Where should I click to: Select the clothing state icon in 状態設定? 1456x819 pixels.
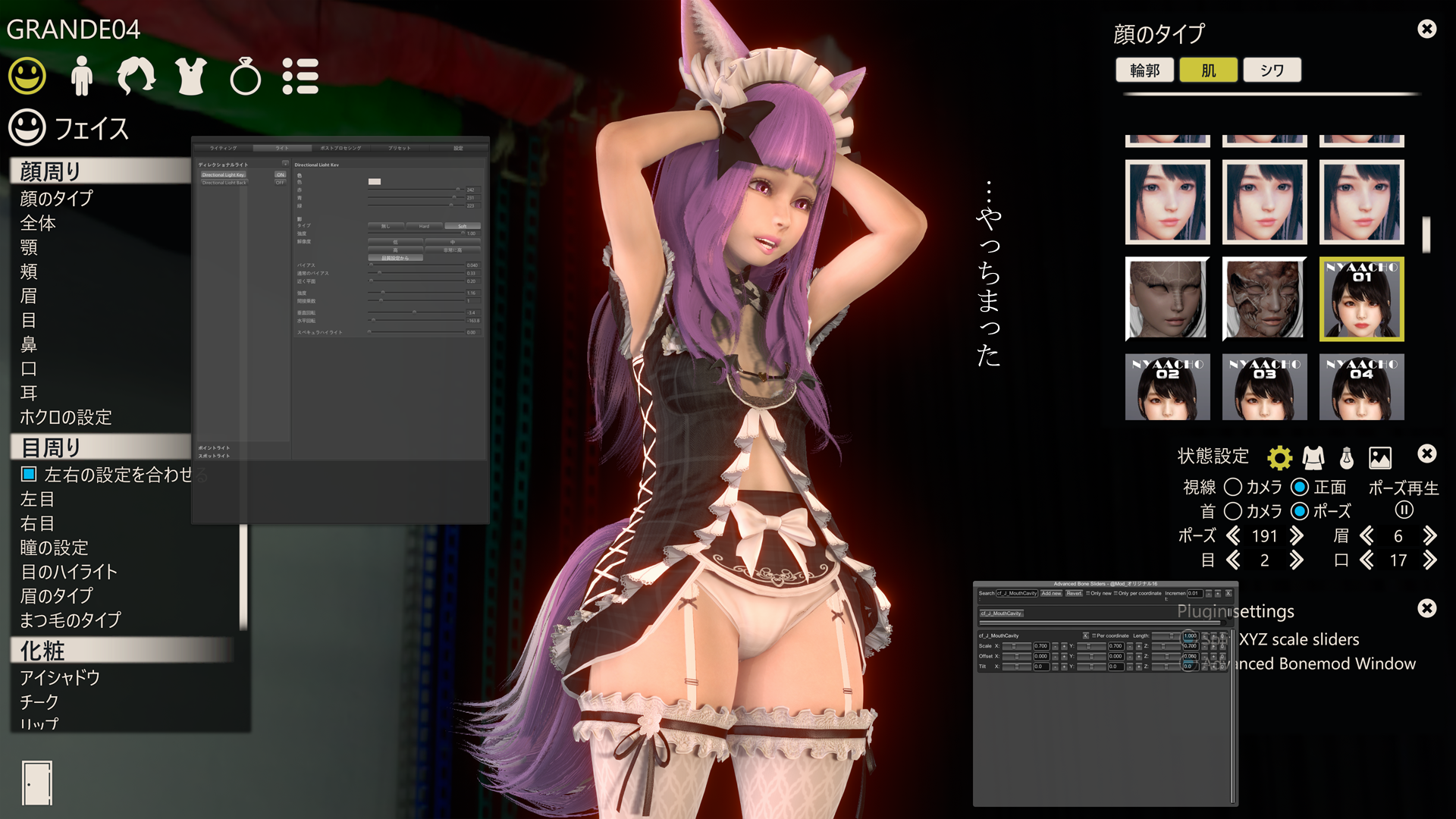click(x=1313, y=457)
